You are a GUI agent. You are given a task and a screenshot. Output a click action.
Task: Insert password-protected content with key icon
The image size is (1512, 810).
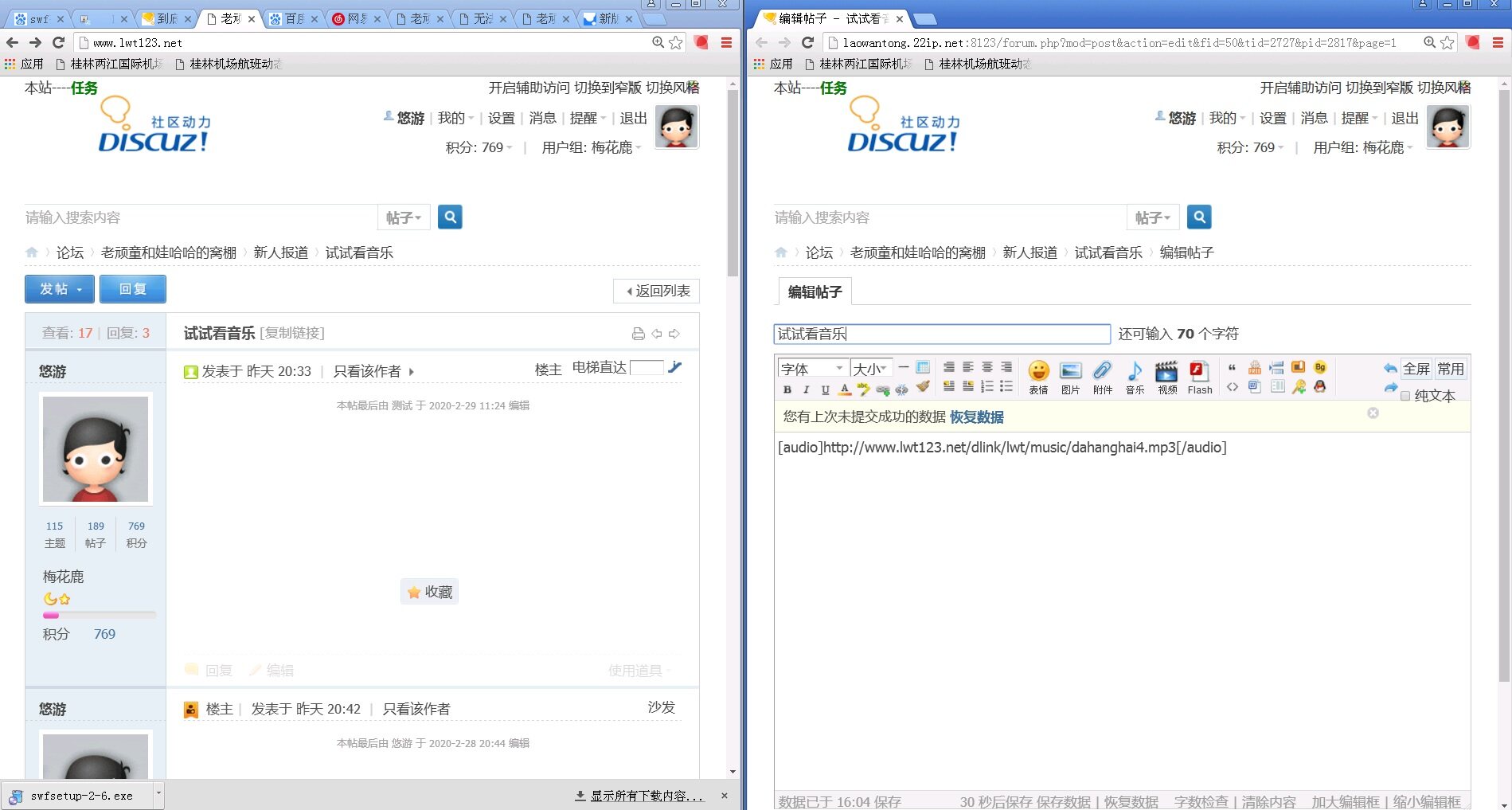pos(1299,387)
